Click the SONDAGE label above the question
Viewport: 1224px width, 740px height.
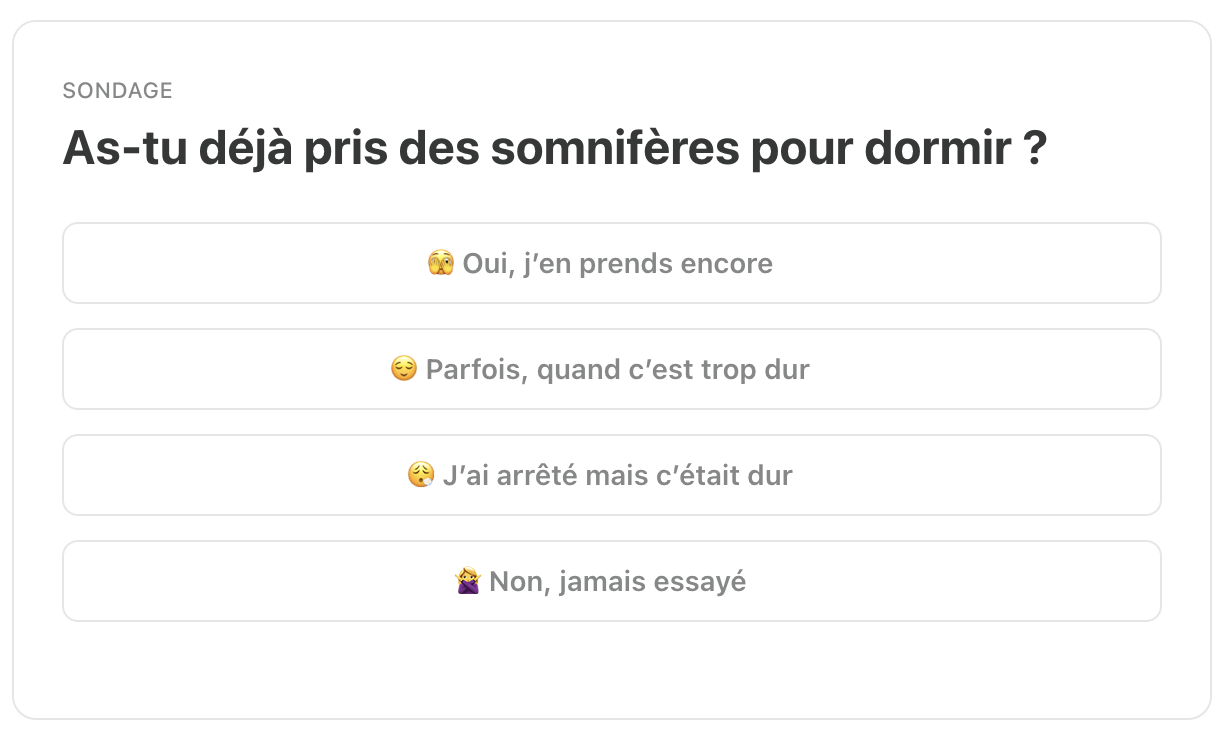click(x=117, y=91)
